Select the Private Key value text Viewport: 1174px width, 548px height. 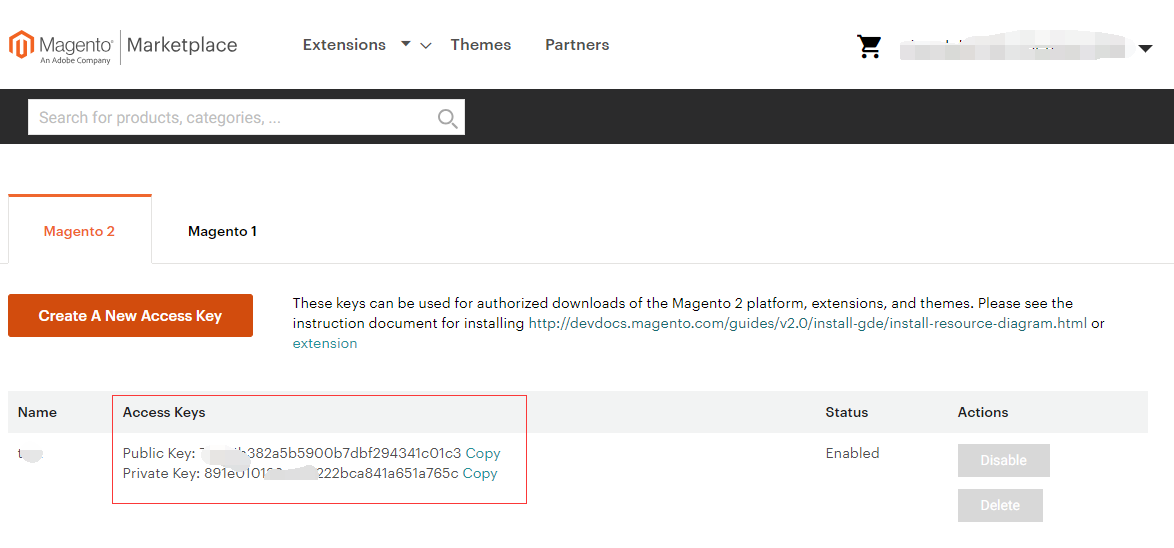332,473
